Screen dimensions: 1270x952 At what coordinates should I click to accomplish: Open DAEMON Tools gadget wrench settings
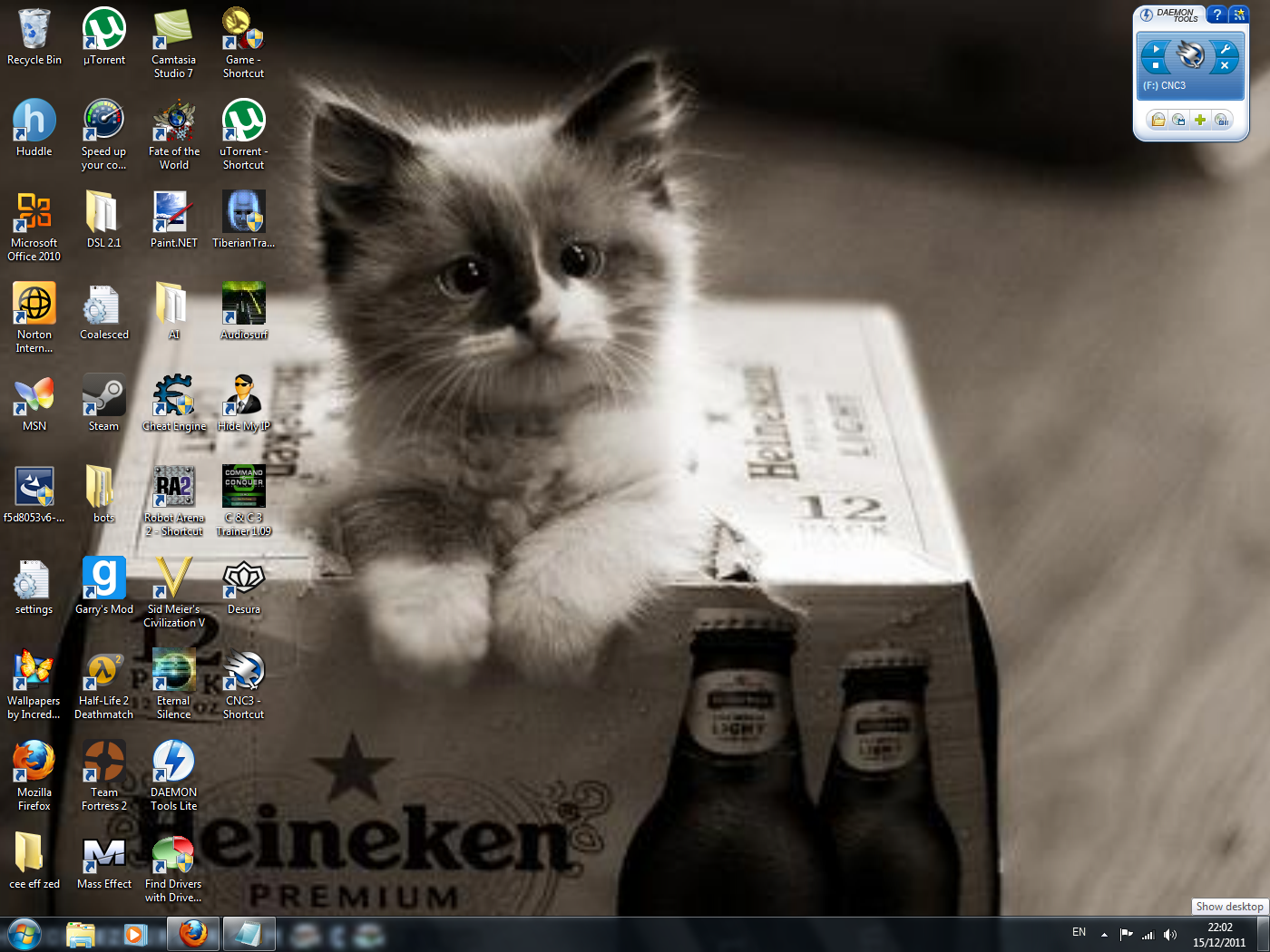pos(1225,49)
